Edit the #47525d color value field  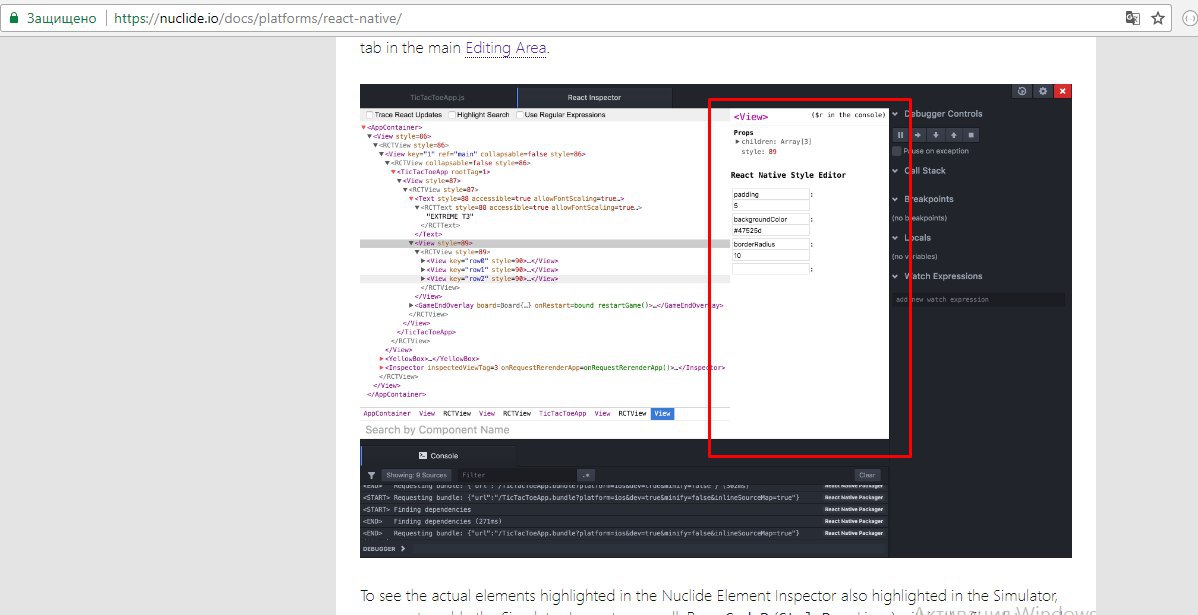770,231
